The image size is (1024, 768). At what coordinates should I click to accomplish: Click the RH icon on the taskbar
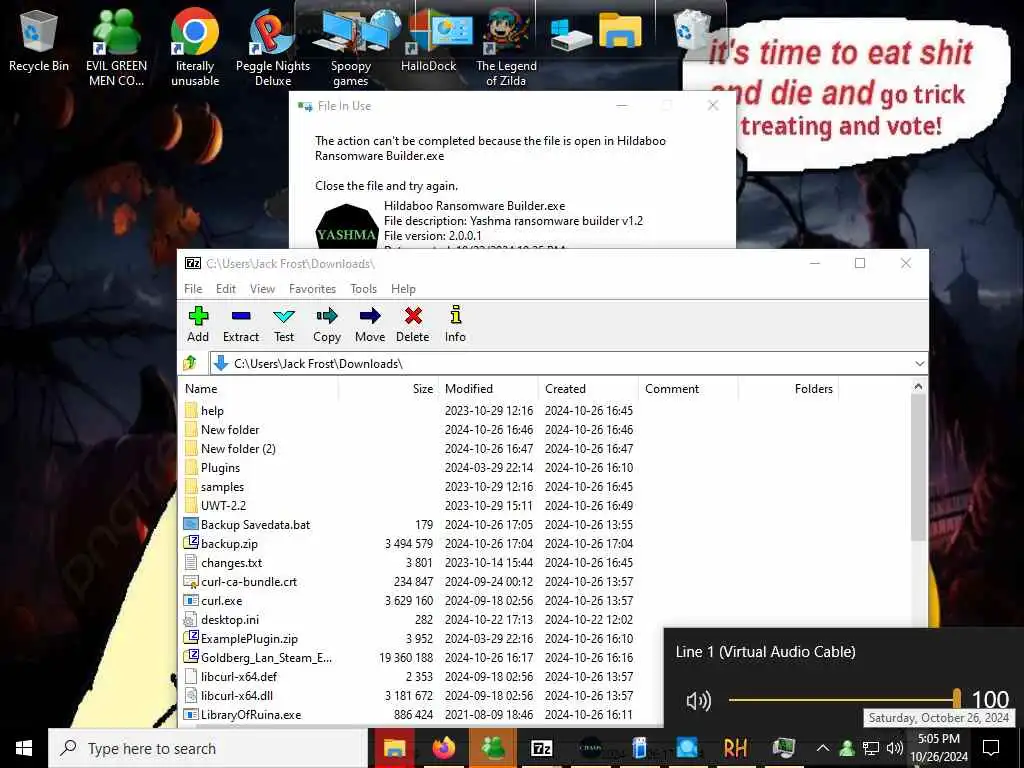tap(735, 748)
